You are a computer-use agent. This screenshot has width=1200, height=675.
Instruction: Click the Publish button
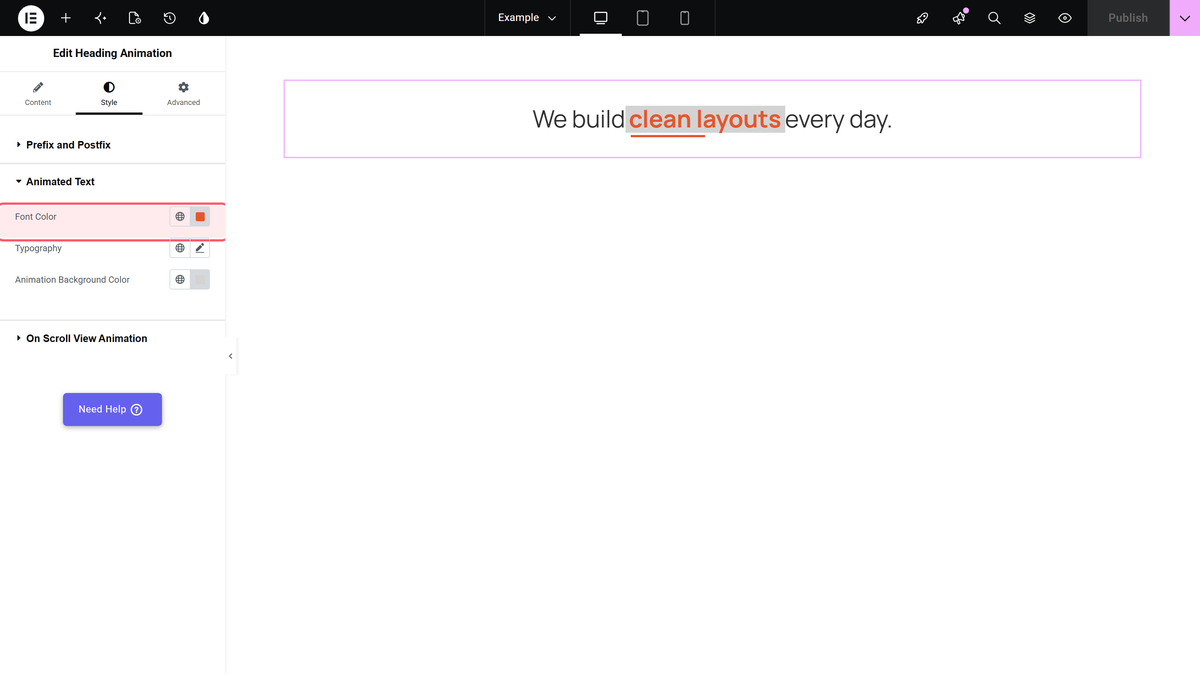(1128, 18)
